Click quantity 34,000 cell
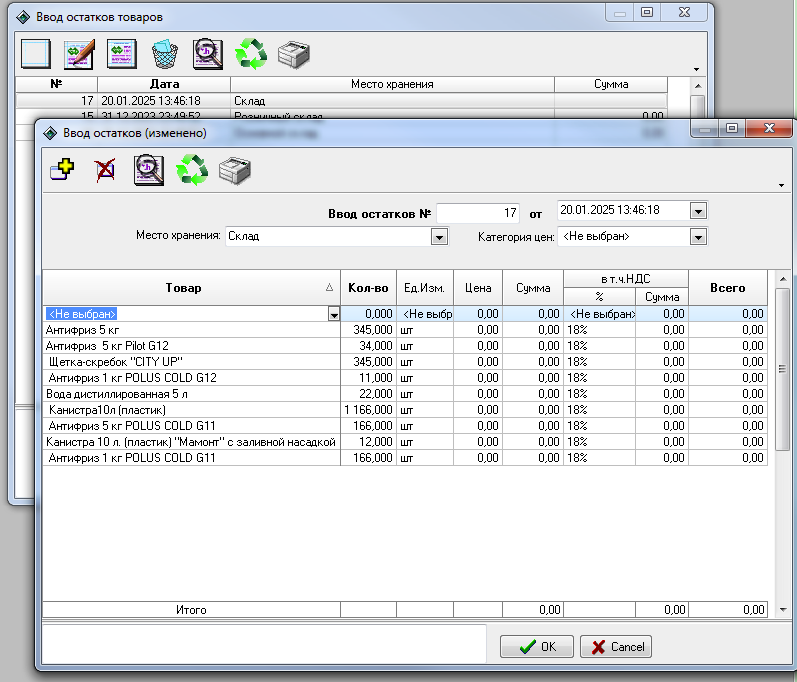This screenshot has width=797, height=682. click(x=369, y=346)
